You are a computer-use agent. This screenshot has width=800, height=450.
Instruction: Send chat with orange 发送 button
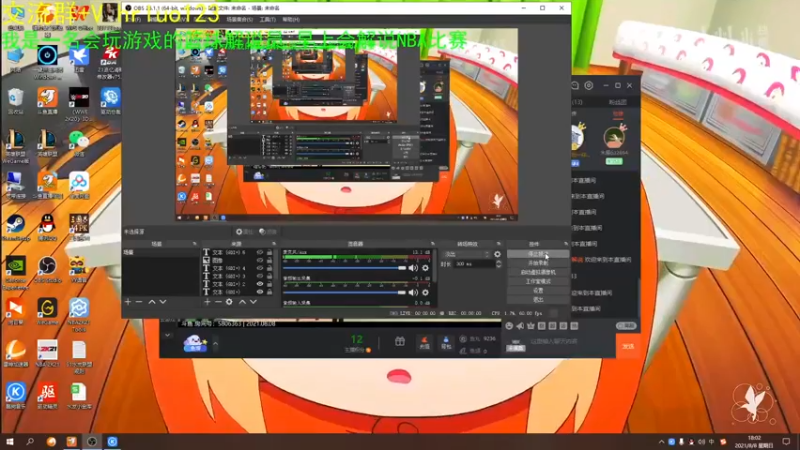(x=628, y=346)
